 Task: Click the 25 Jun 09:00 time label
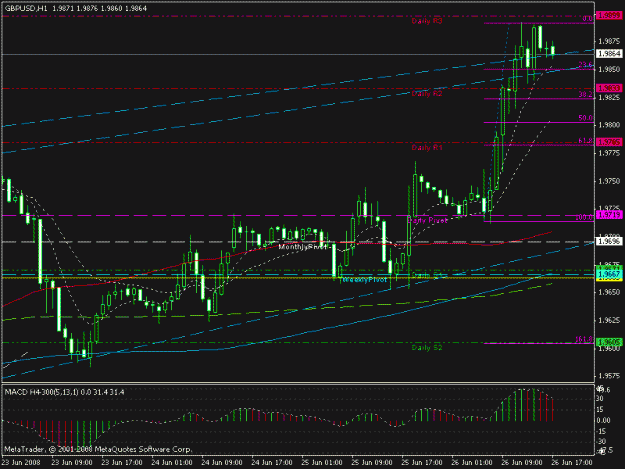[371, 463]
